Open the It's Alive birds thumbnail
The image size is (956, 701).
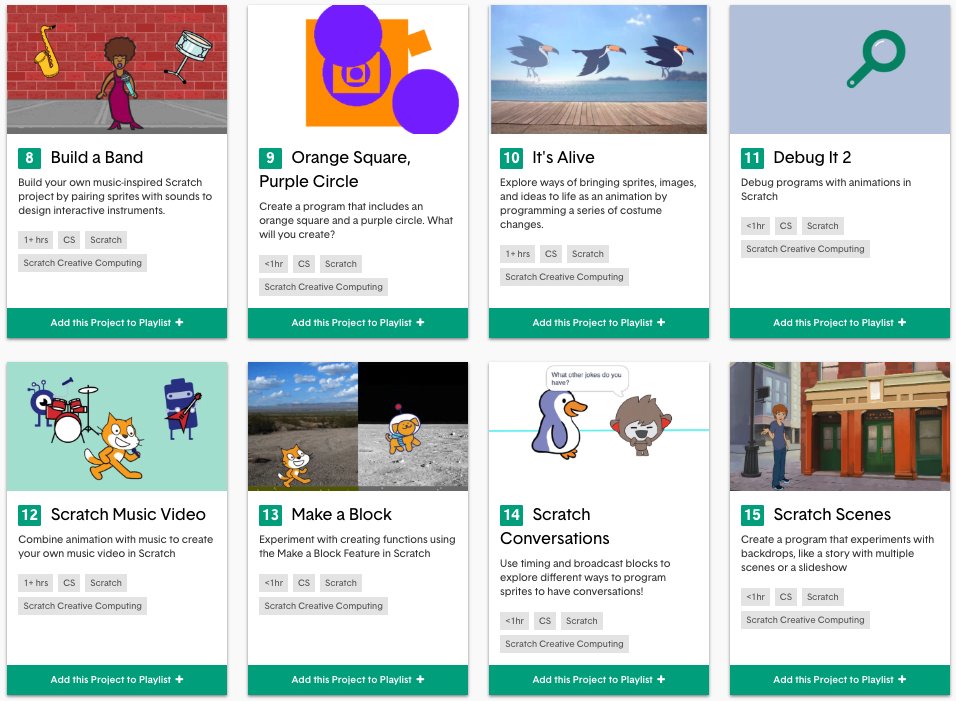tap(599, 69)
